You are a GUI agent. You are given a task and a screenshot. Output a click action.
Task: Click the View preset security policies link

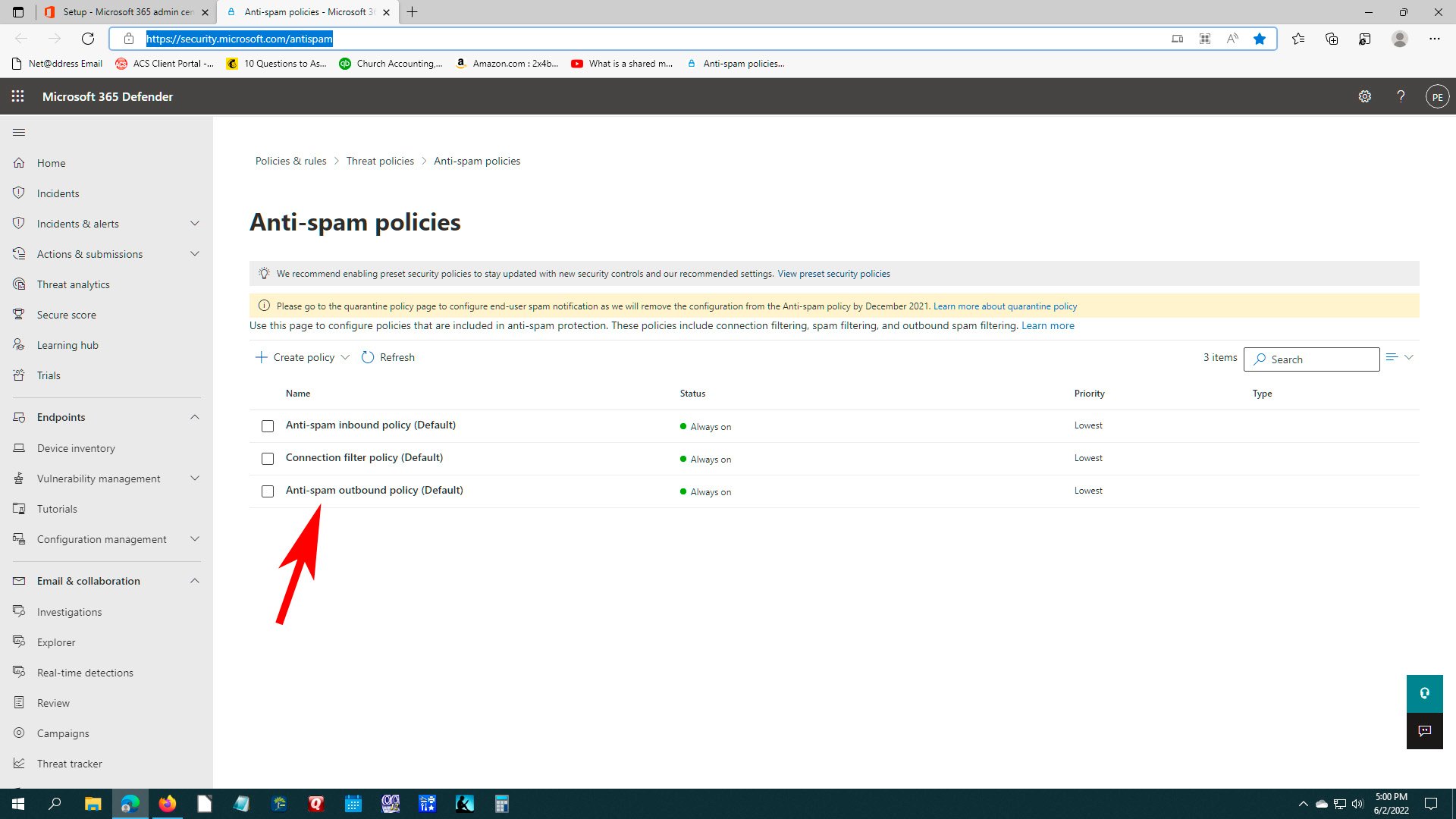click(833, 274)
